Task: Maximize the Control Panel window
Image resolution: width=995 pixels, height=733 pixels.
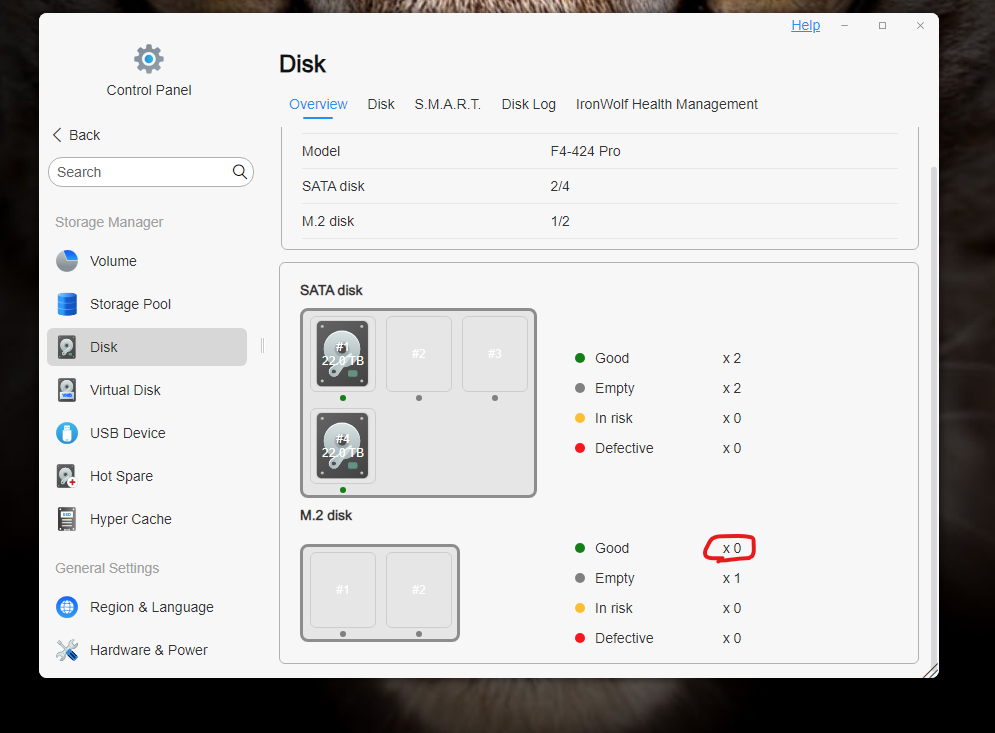Action: (882, 25)
